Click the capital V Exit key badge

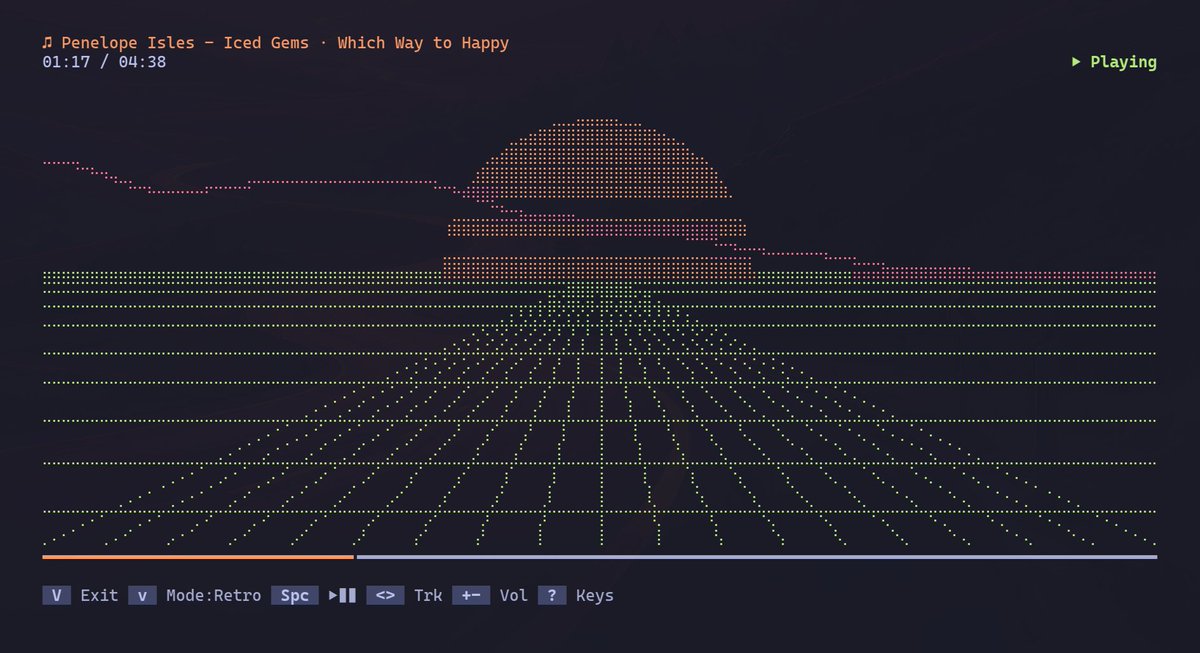click(x=57, y=596)
